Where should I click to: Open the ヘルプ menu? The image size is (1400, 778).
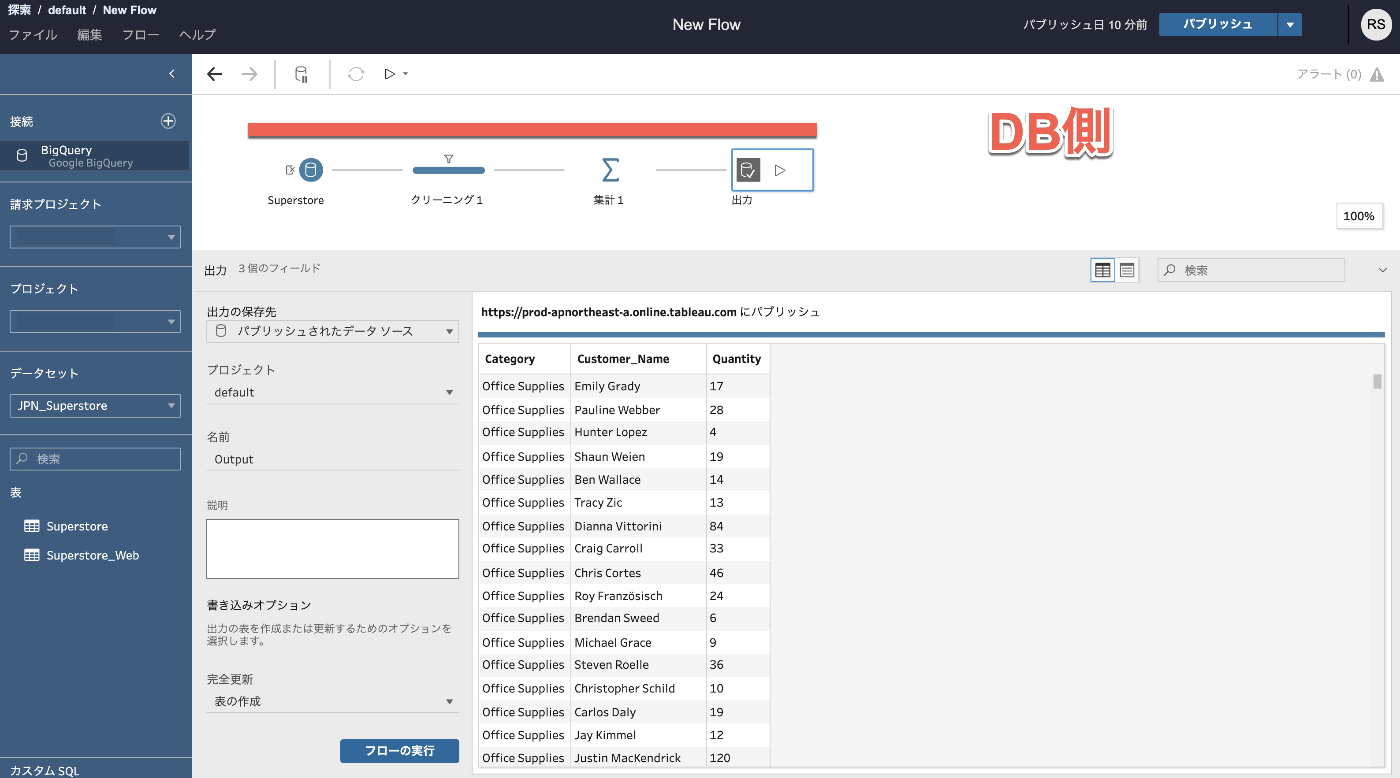click(197, 34)
